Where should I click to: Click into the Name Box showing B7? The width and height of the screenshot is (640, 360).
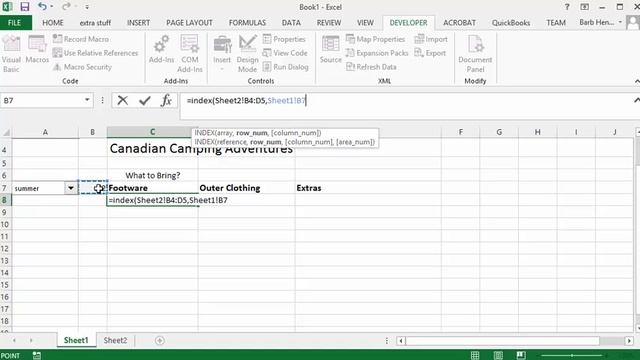(x=42, y=100)
